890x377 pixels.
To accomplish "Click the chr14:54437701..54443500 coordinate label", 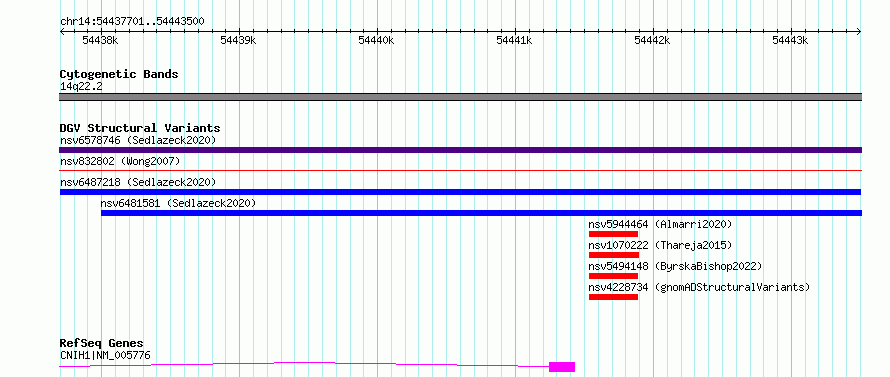I will [x=132, y=22].
